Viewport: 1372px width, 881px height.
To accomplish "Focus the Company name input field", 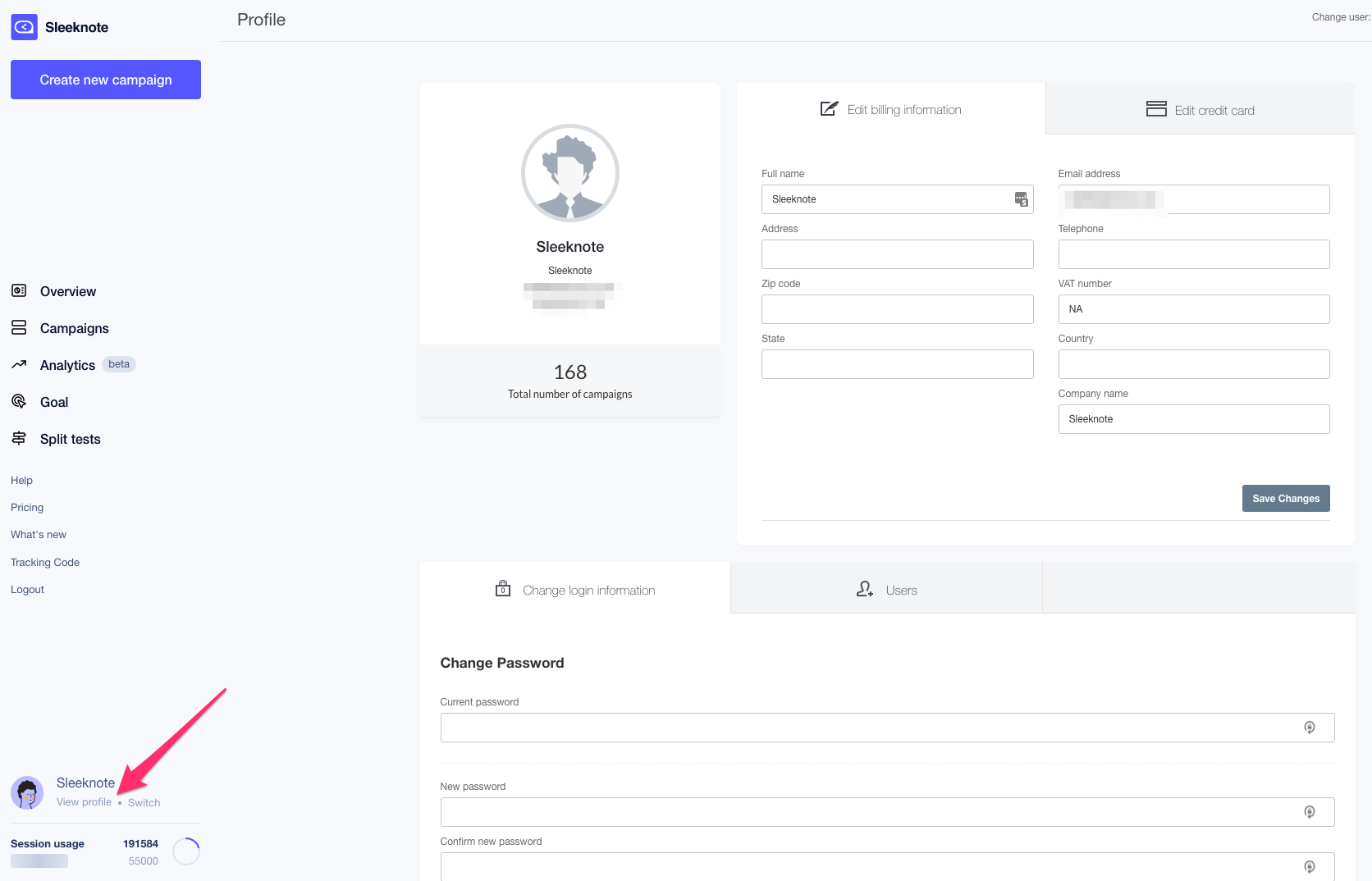I will pyautogui.click(x=1194, y=419).
